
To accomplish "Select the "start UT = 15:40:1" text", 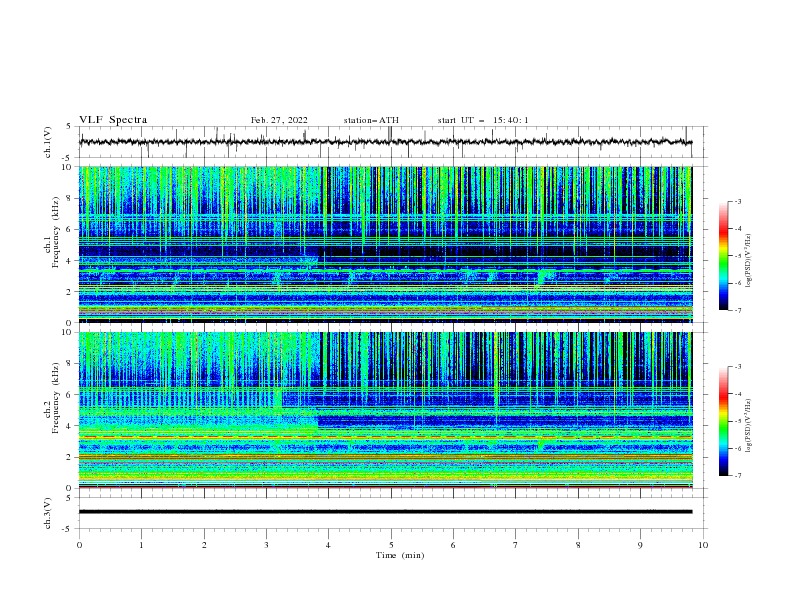I will pyautogui.click(x=483, y=120).
